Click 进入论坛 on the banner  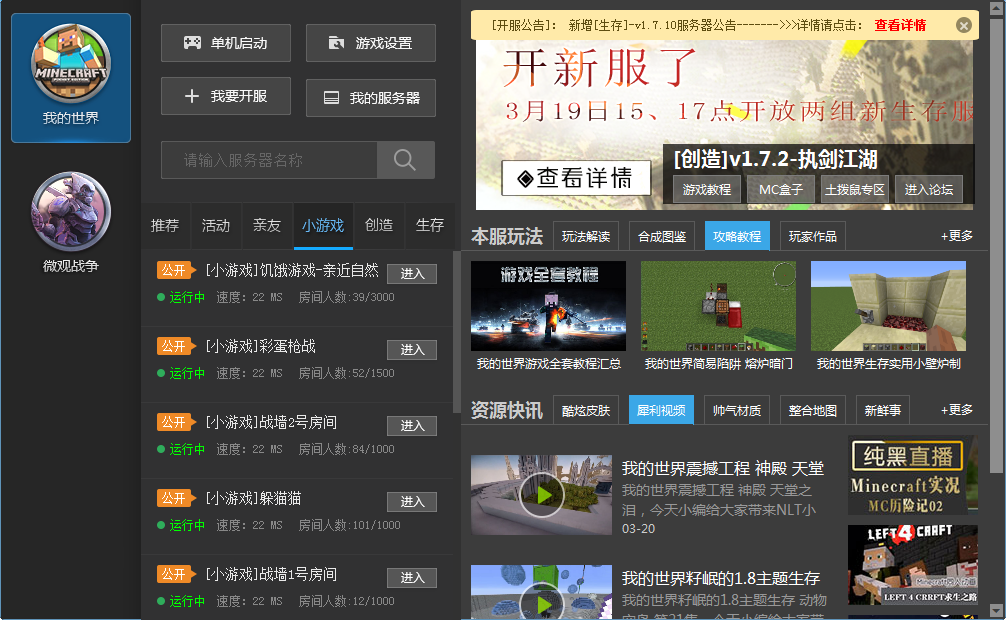pyautogui.click(x=928, y=189)
